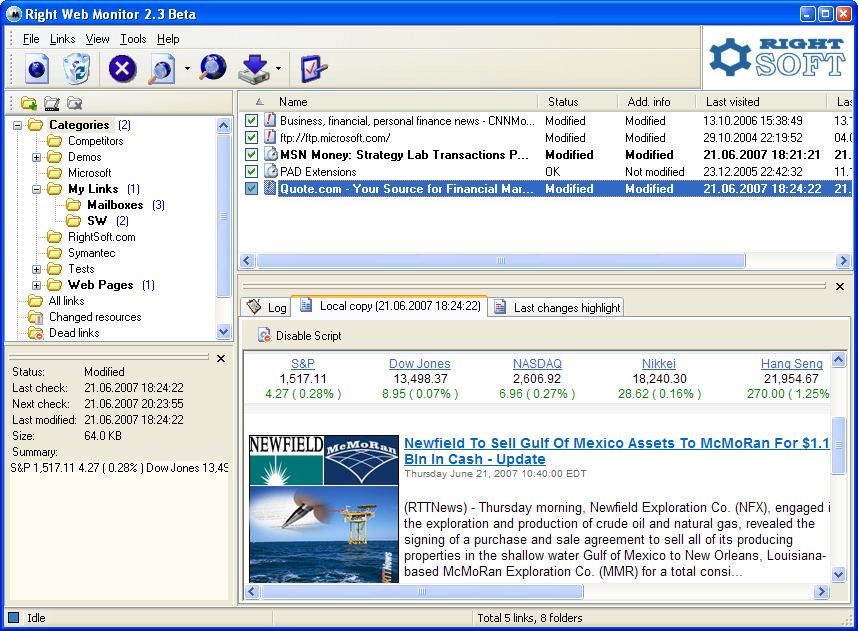Click the blue download arrow toolbar icon
Viewport: 858px width, 631px height.
pos(254,69)
